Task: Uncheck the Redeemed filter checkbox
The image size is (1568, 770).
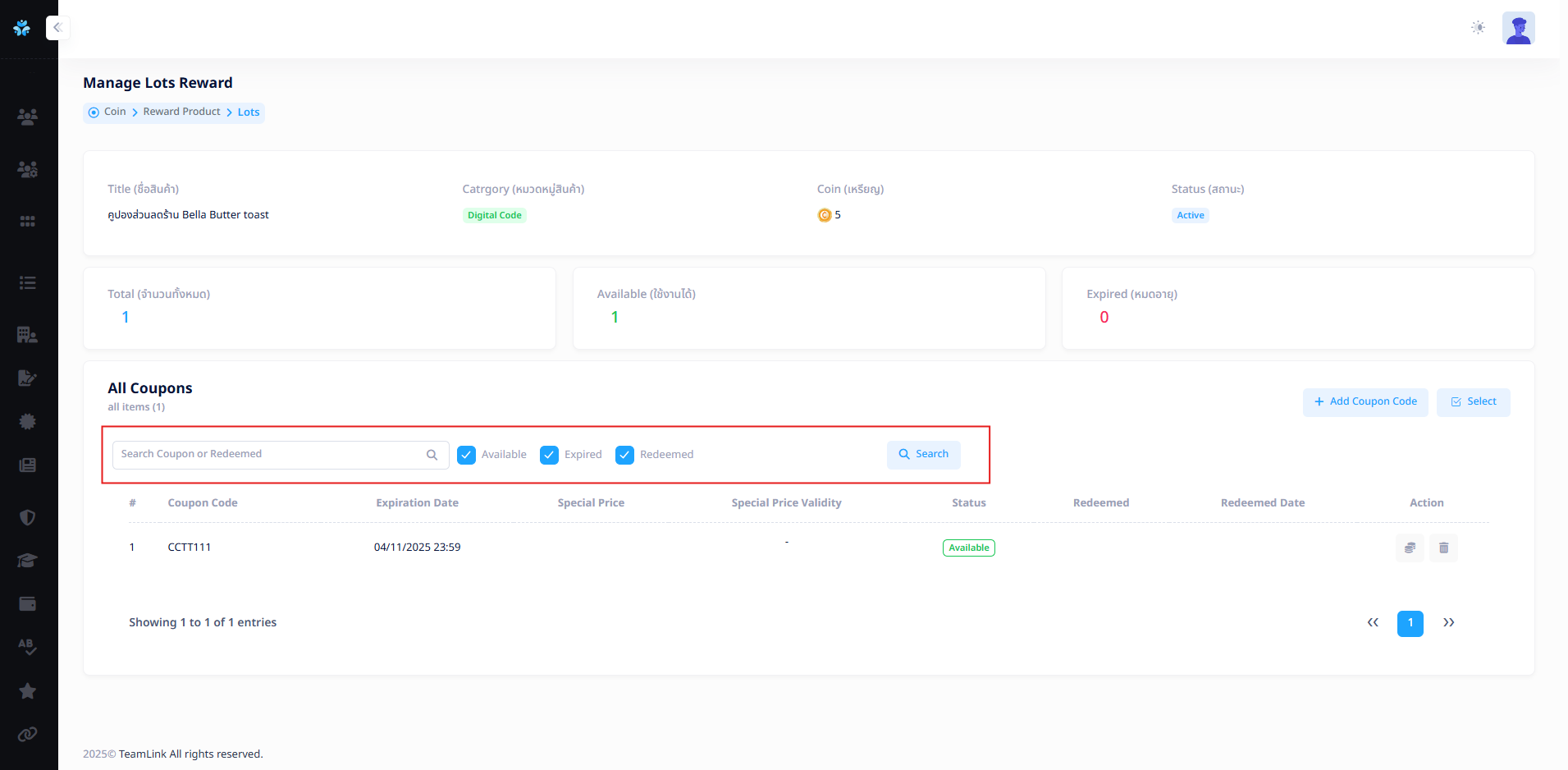Action: point(624,455)
